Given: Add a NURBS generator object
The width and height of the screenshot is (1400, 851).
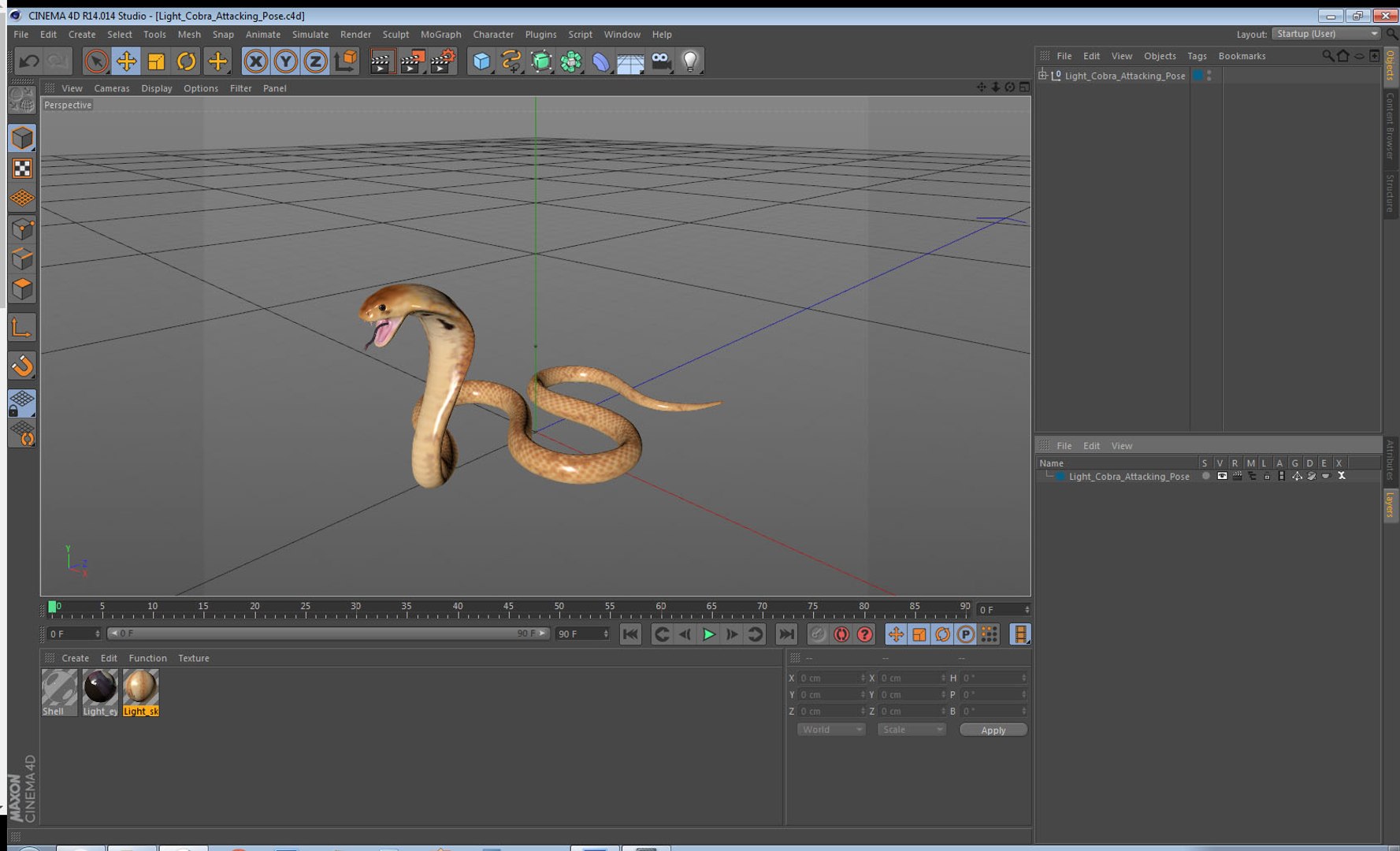Looking at the screenshot, I should coord(541,61).
